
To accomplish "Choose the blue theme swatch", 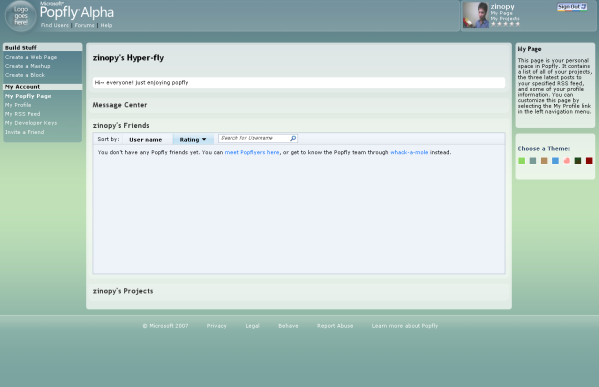I will 555,161.
